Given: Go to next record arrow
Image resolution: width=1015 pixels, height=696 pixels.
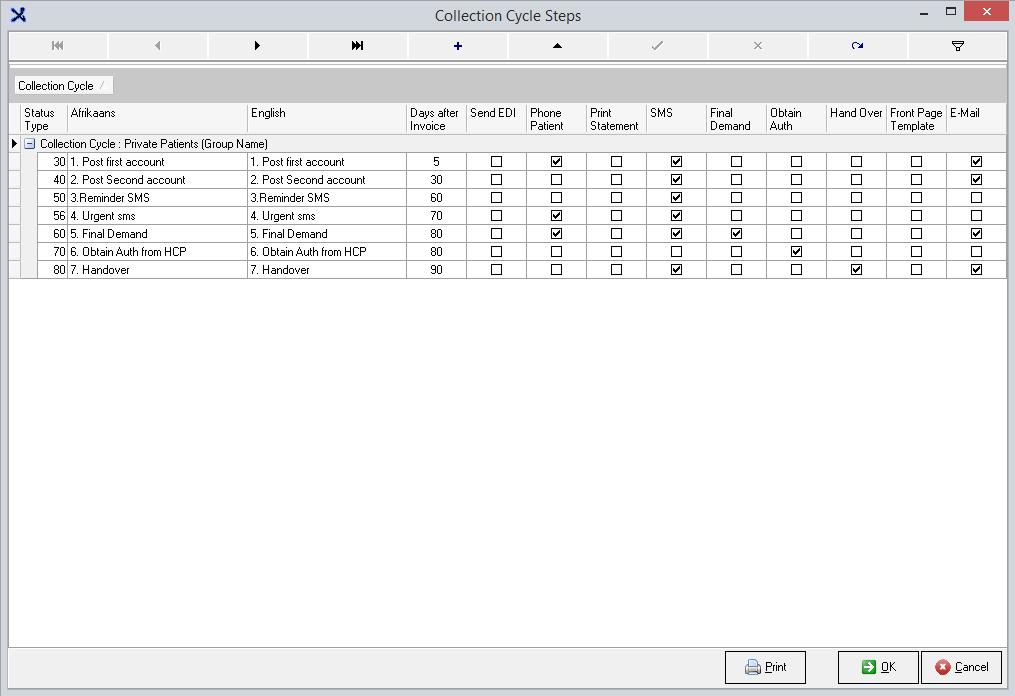Looking at the screenshot, I should [258, 46].
